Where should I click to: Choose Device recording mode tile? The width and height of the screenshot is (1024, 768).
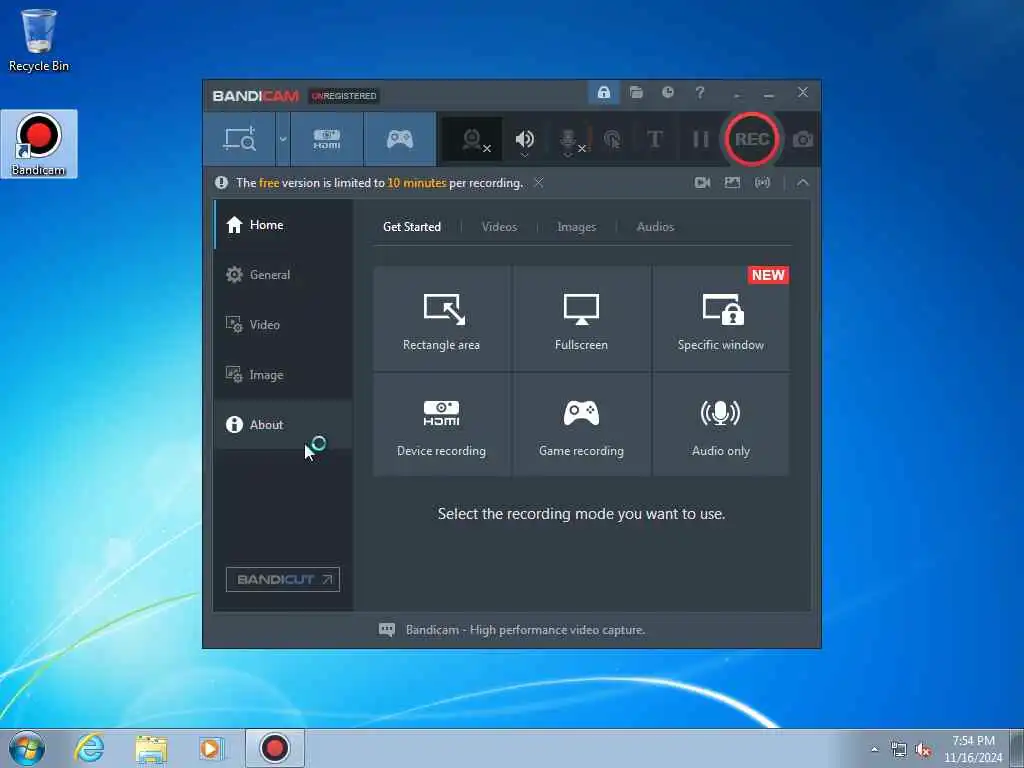pos(441,424)
